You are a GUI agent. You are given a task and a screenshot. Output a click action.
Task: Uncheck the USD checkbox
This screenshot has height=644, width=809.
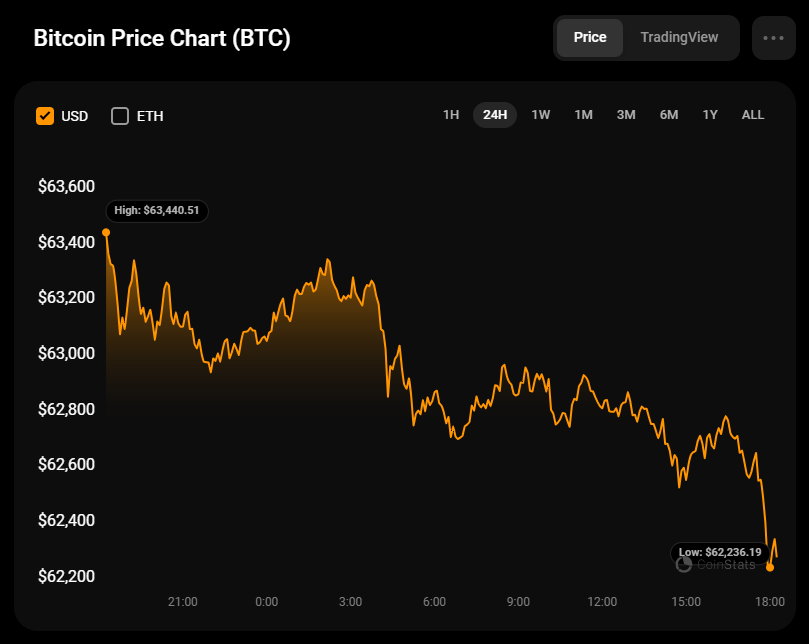45,116
